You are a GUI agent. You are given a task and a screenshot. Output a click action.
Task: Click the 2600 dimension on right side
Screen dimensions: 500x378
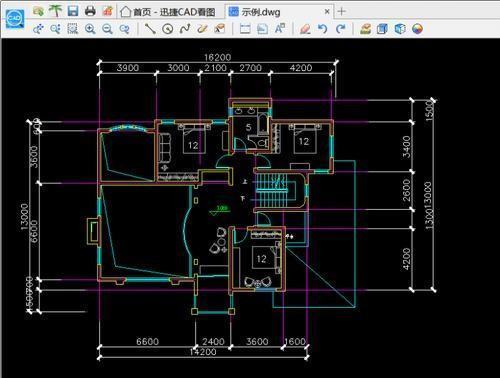406,190
